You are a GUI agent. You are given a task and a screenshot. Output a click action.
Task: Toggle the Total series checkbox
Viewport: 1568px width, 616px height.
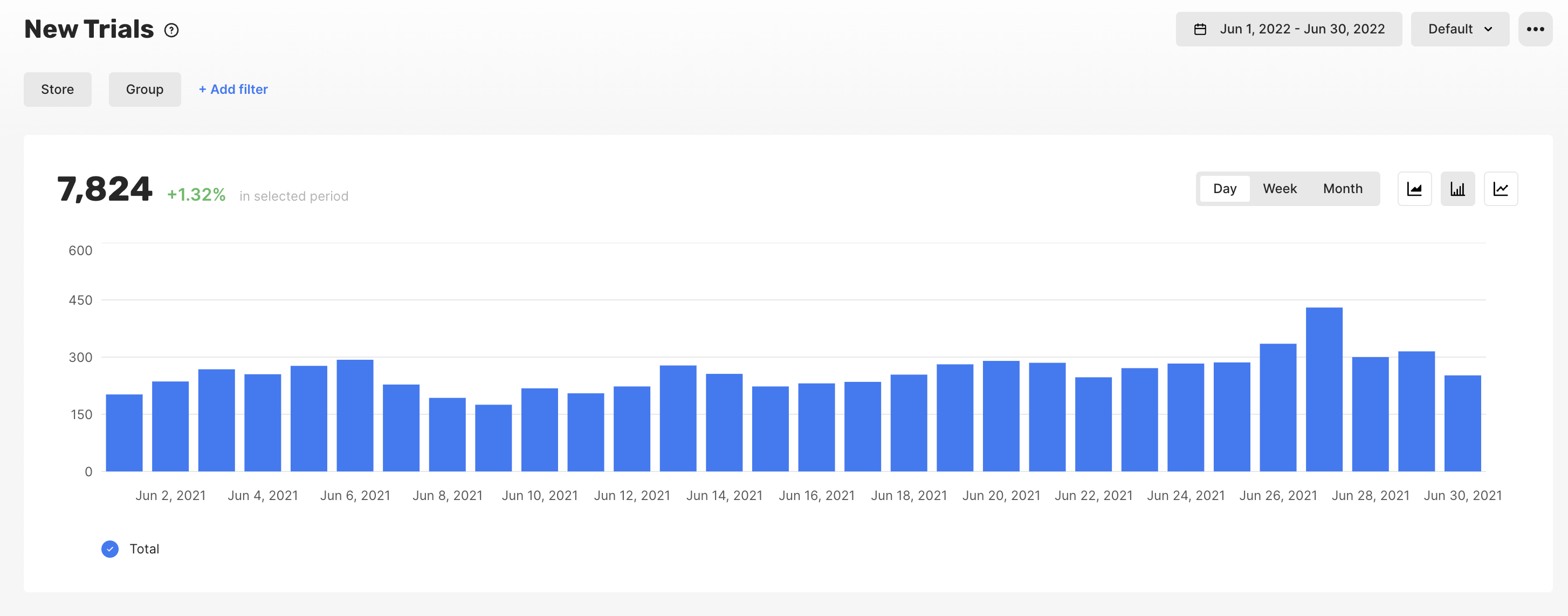[x=110, y=549]
